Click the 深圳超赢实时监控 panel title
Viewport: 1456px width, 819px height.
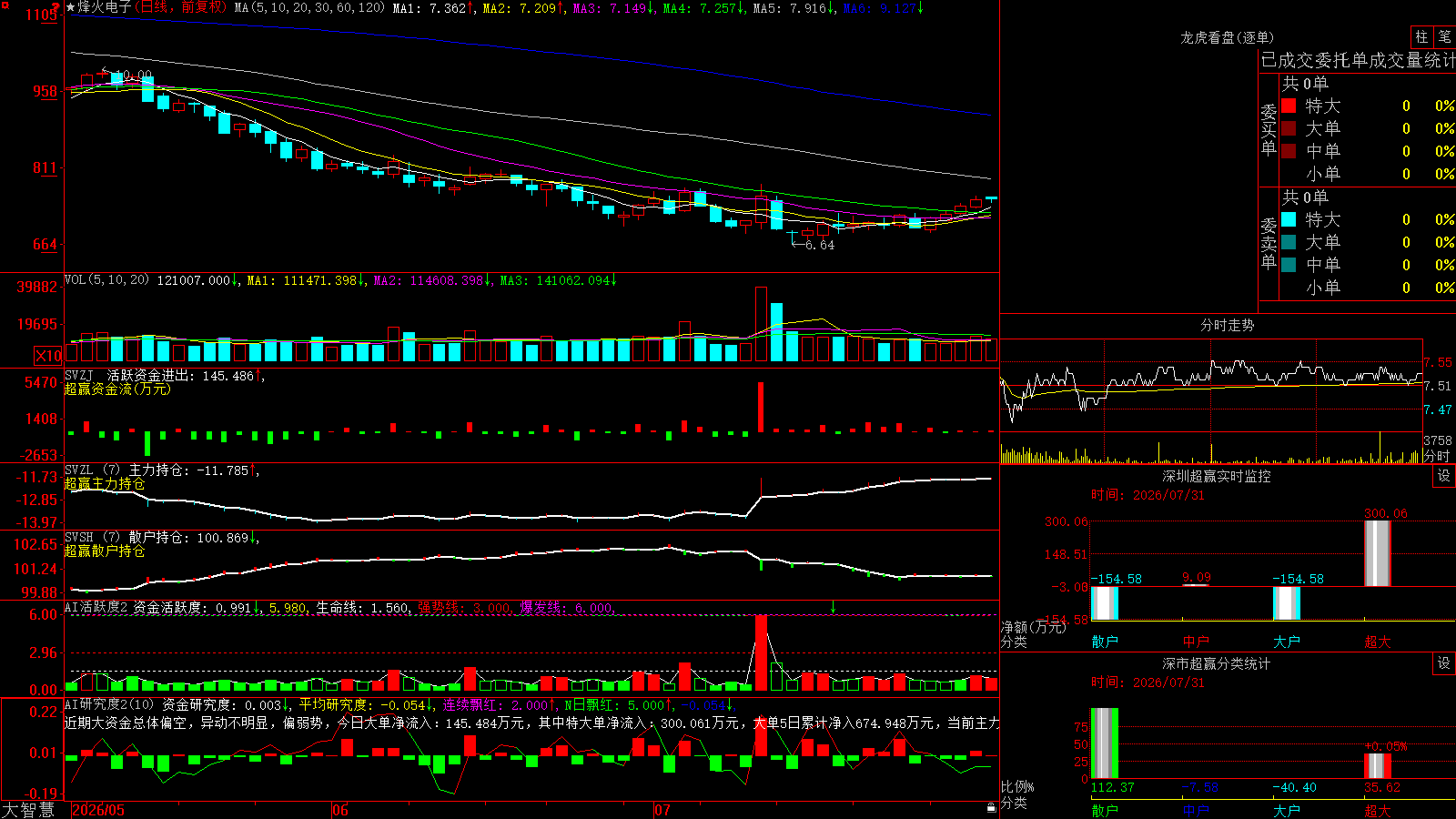(1216, 476)
